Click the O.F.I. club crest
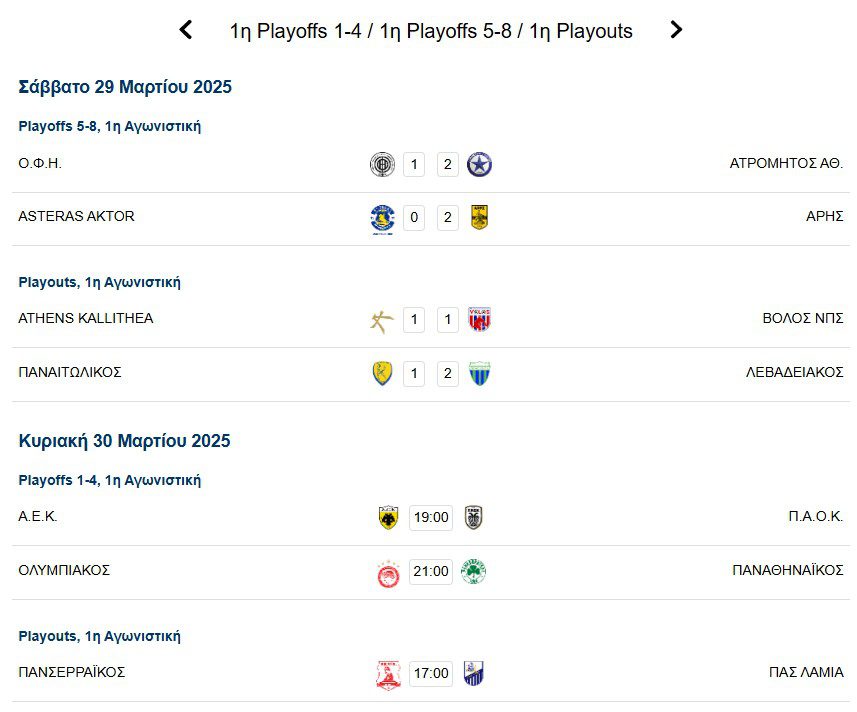 coord(382,164)
